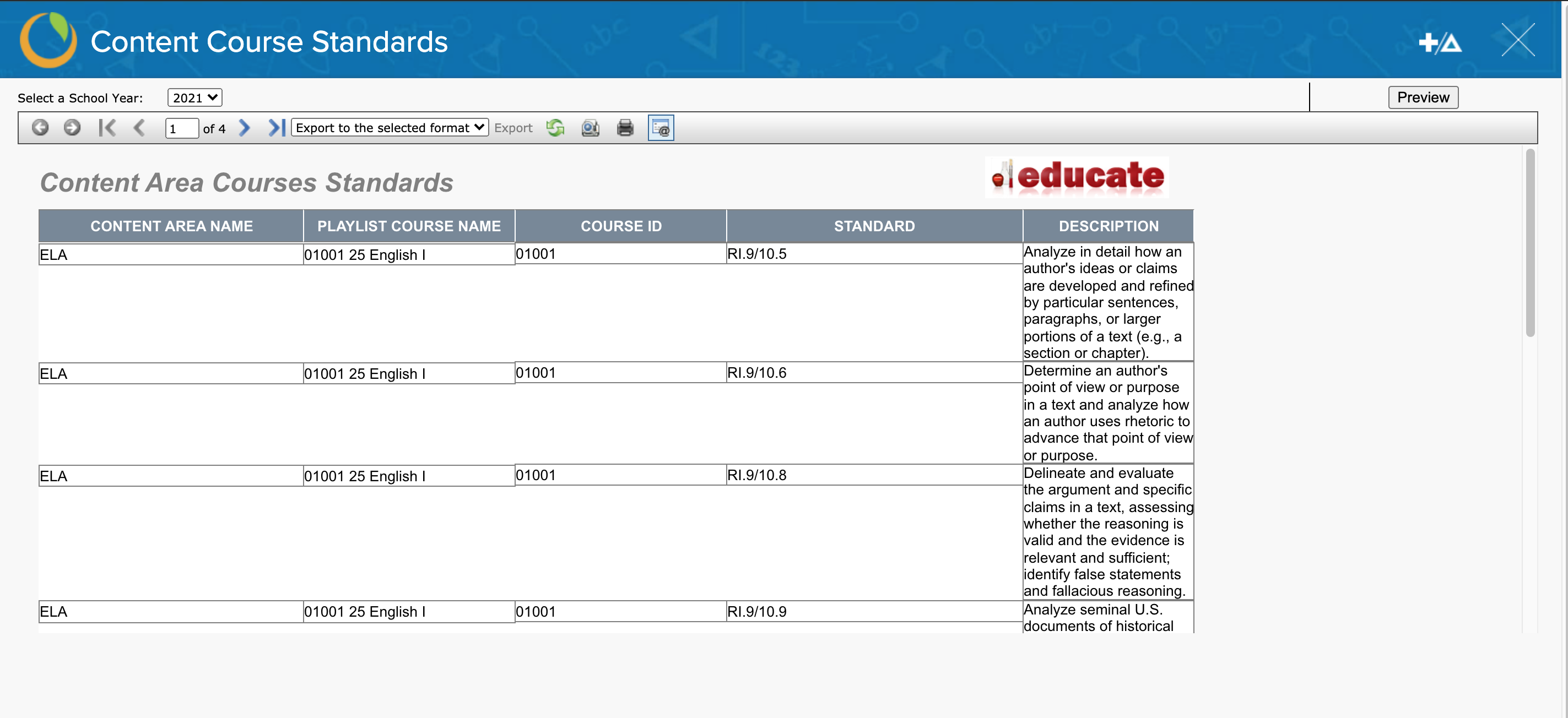This screenshot has width=1568, height=718.
Task: Click the accessibility plus-triangle icon in header
Action: (1440, 42)
